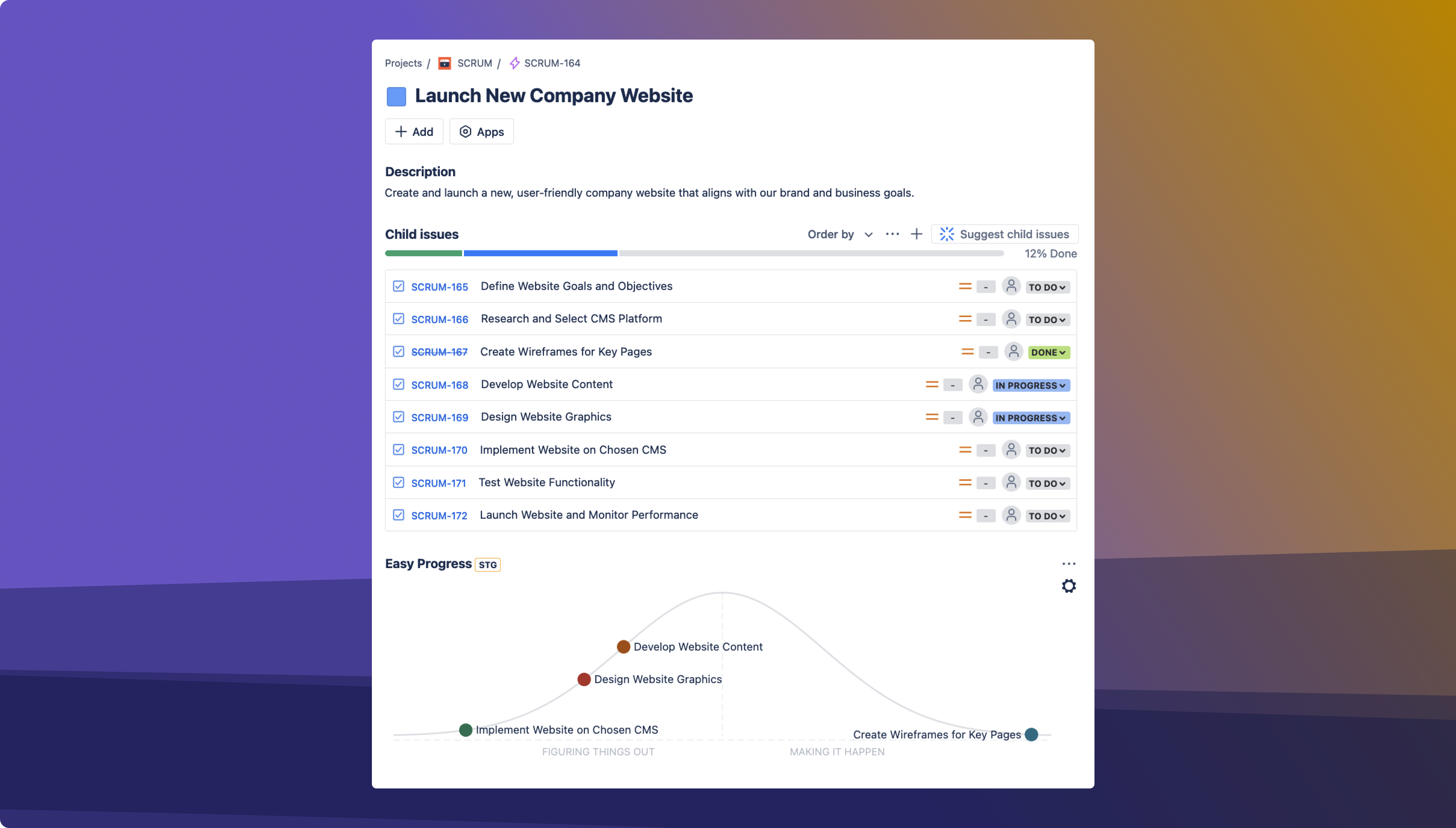
Task: Click the blue epic color square icon
Action: click(x=396, y=96)
